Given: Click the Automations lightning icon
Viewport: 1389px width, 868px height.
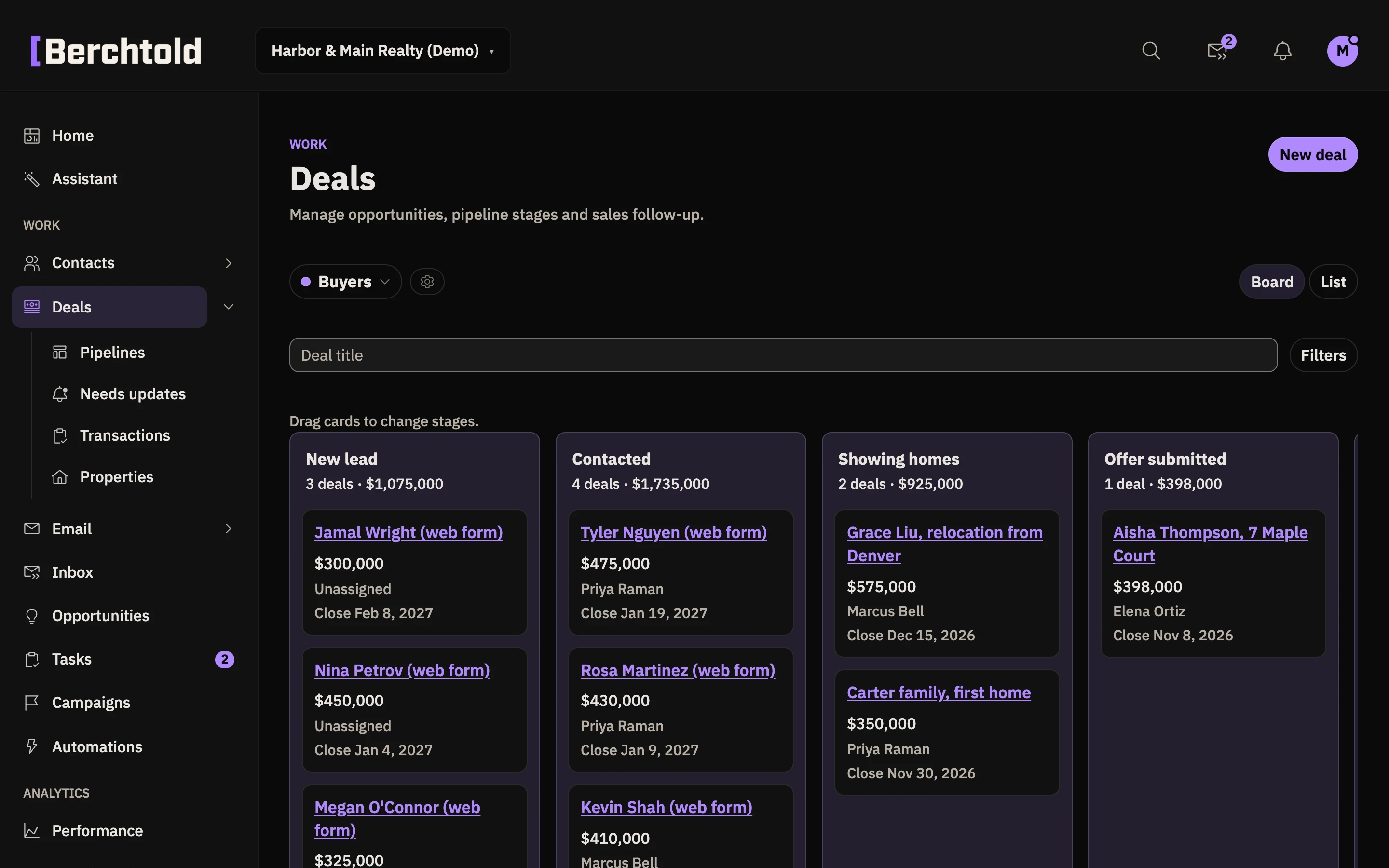Looking at the screenshot, I should point(31,746).
